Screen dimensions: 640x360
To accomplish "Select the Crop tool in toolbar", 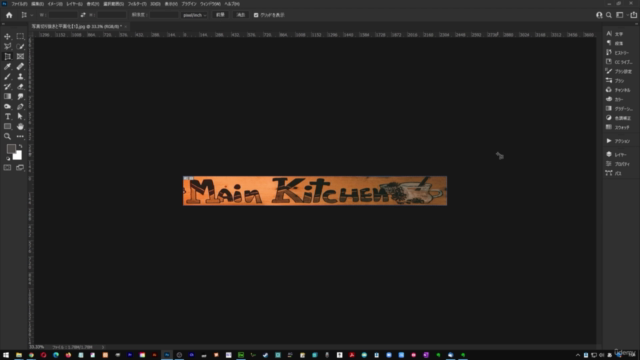I will [x=7, y=57].
